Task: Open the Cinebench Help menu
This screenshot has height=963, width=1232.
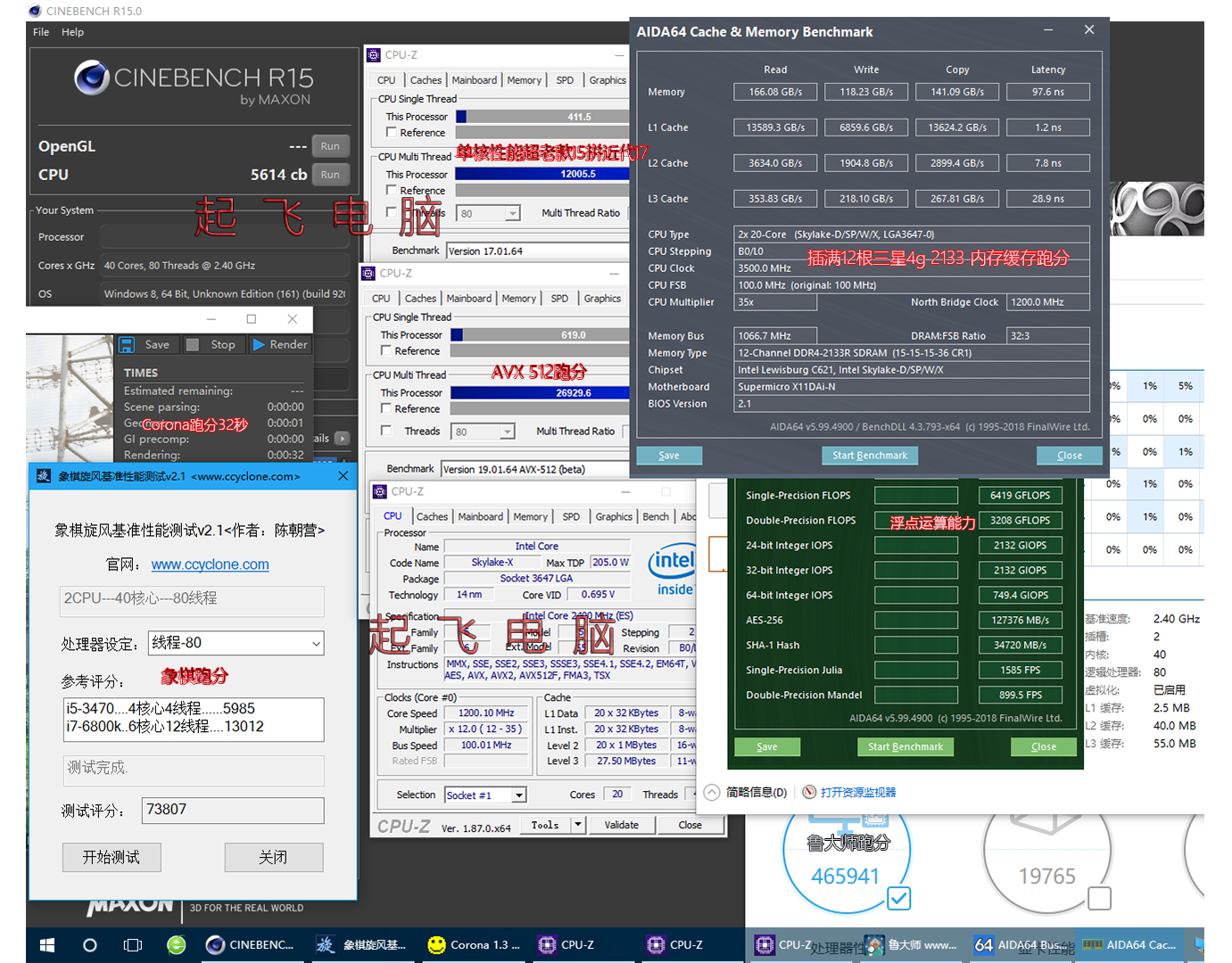Action: coord(72,32)
